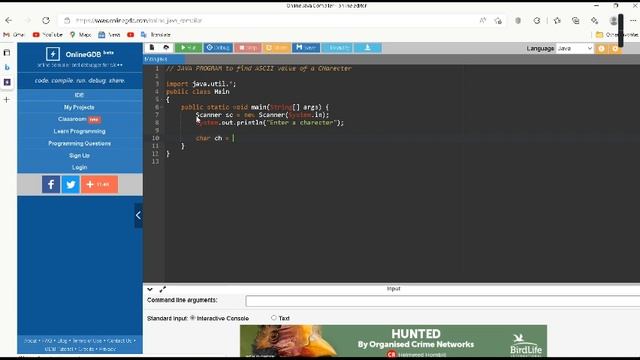Image resolution: width=640 pixels, height=360 pixels.
Task: Collapse the input panel with down chevron
Action: (150, 289)
